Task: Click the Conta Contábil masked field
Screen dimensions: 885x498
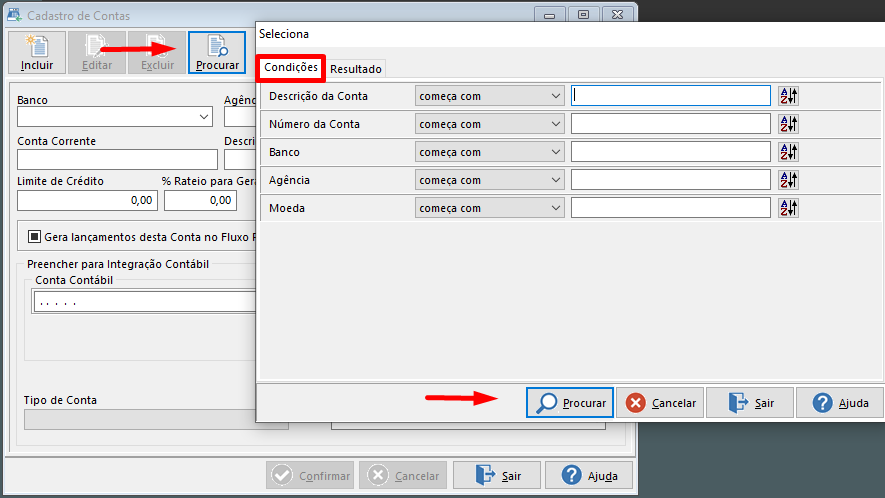Action: click(x=145, y=302)
